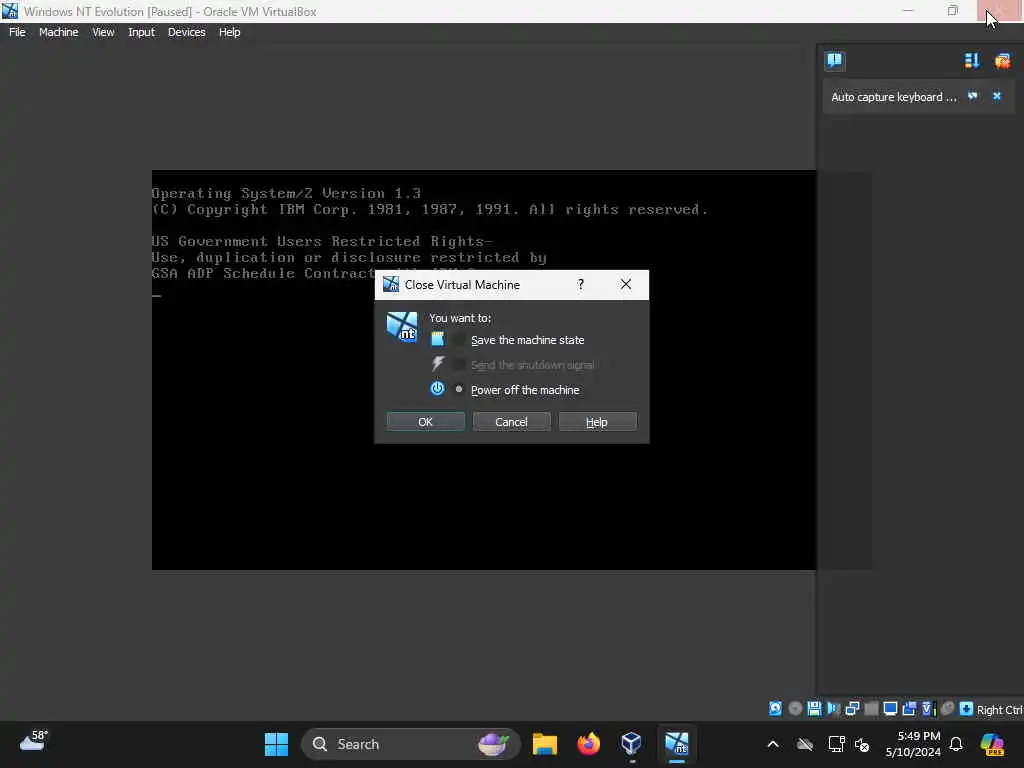Close the Close Virtual Machine dialog with X
1024x768 pixels.
click(x=626, y=284)
